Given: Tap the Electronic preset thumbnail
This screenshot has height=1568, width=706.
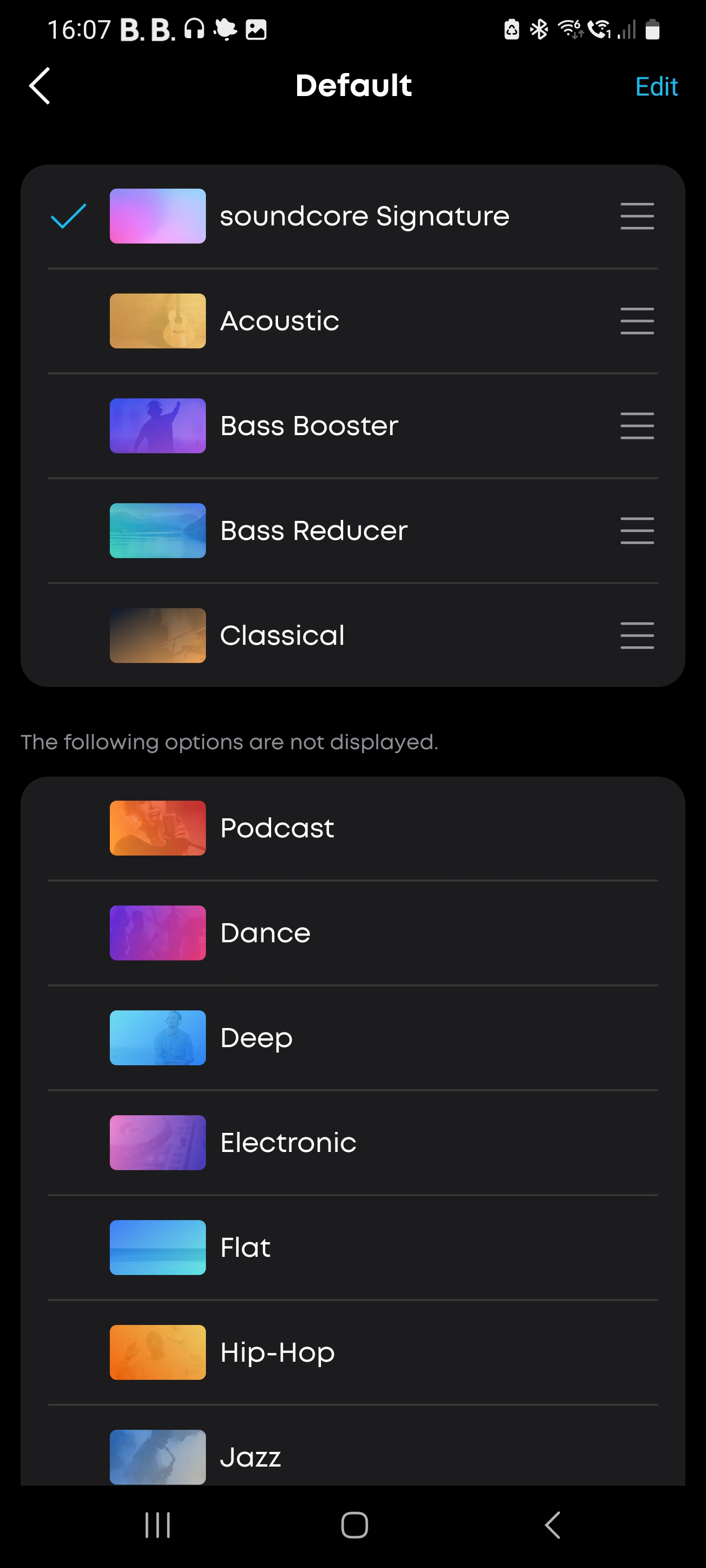Looking at the screenshot, I should tap(157, 1142).
